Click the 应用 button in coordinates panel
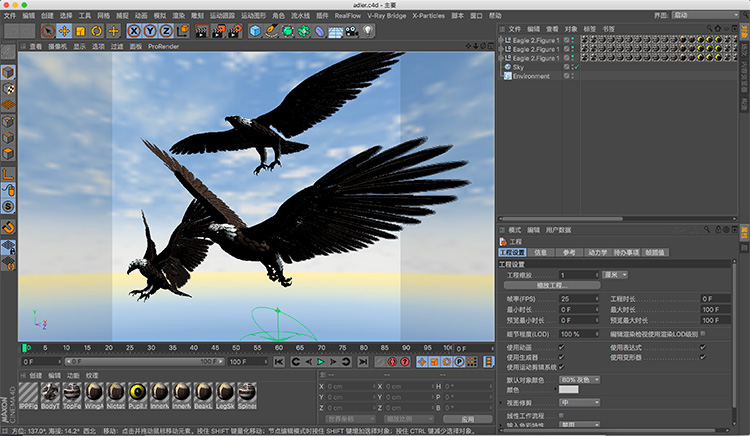Viewport: 750px width, 436px height. [468, 417]
